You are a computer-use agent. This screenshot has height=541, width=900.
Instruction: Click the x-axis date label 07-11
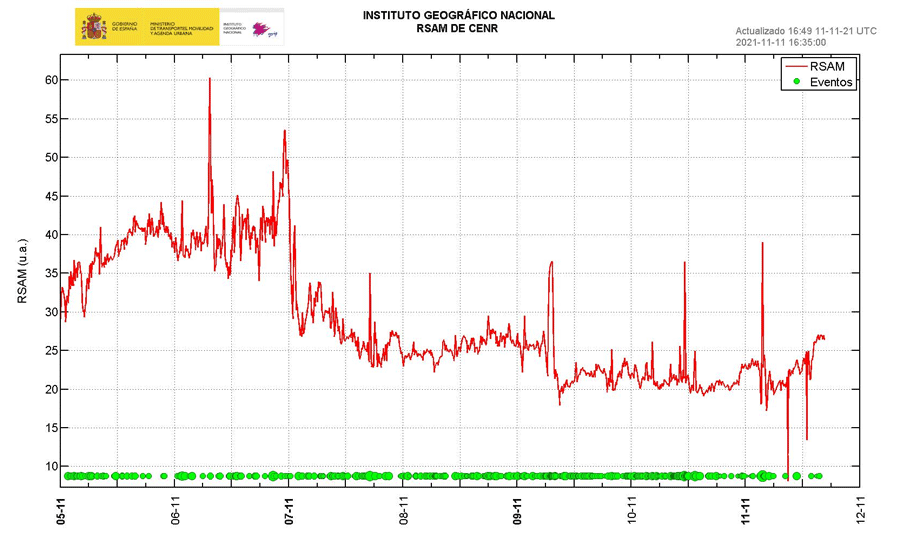tap(289, 511)
